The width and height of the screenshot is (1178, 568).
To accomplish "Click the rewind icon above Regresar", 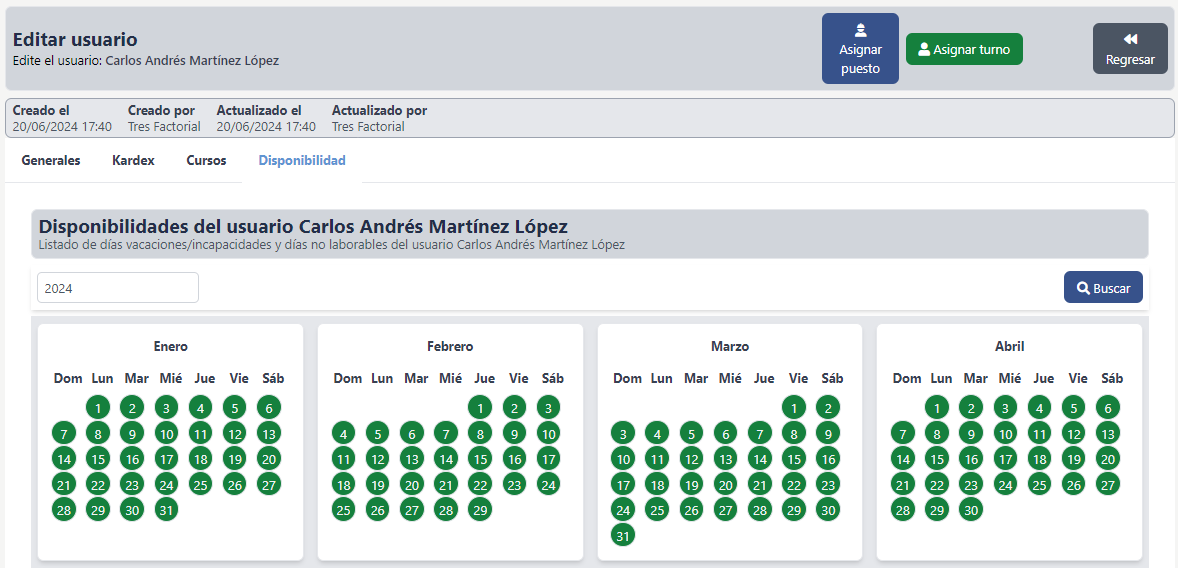I will 1130,39.
